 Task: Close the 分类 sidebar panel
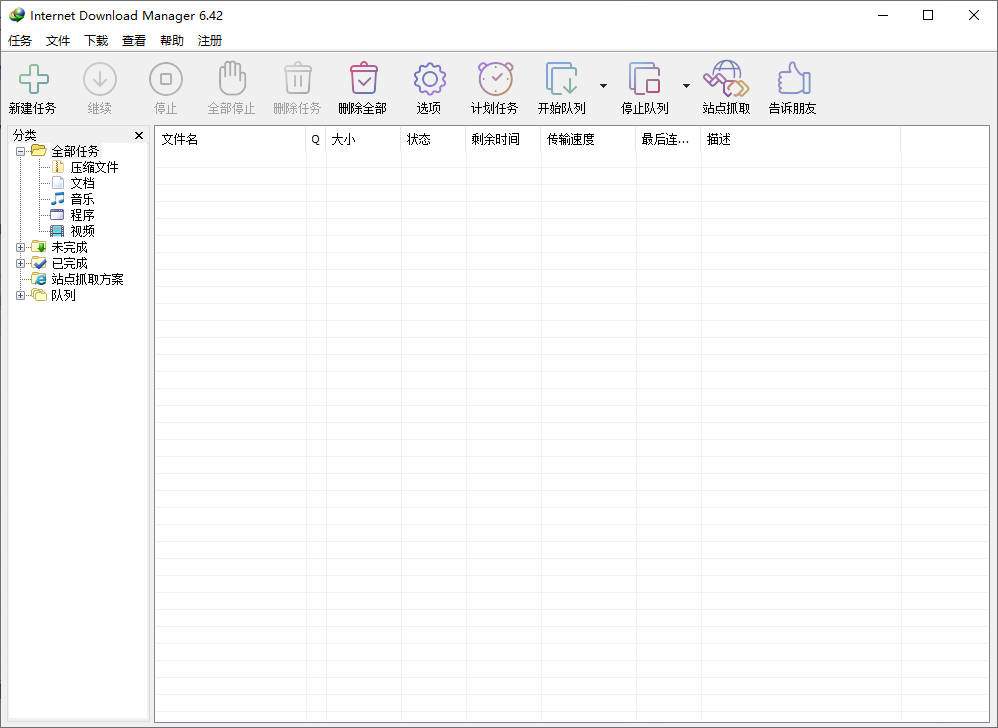[x=139, y=135]
